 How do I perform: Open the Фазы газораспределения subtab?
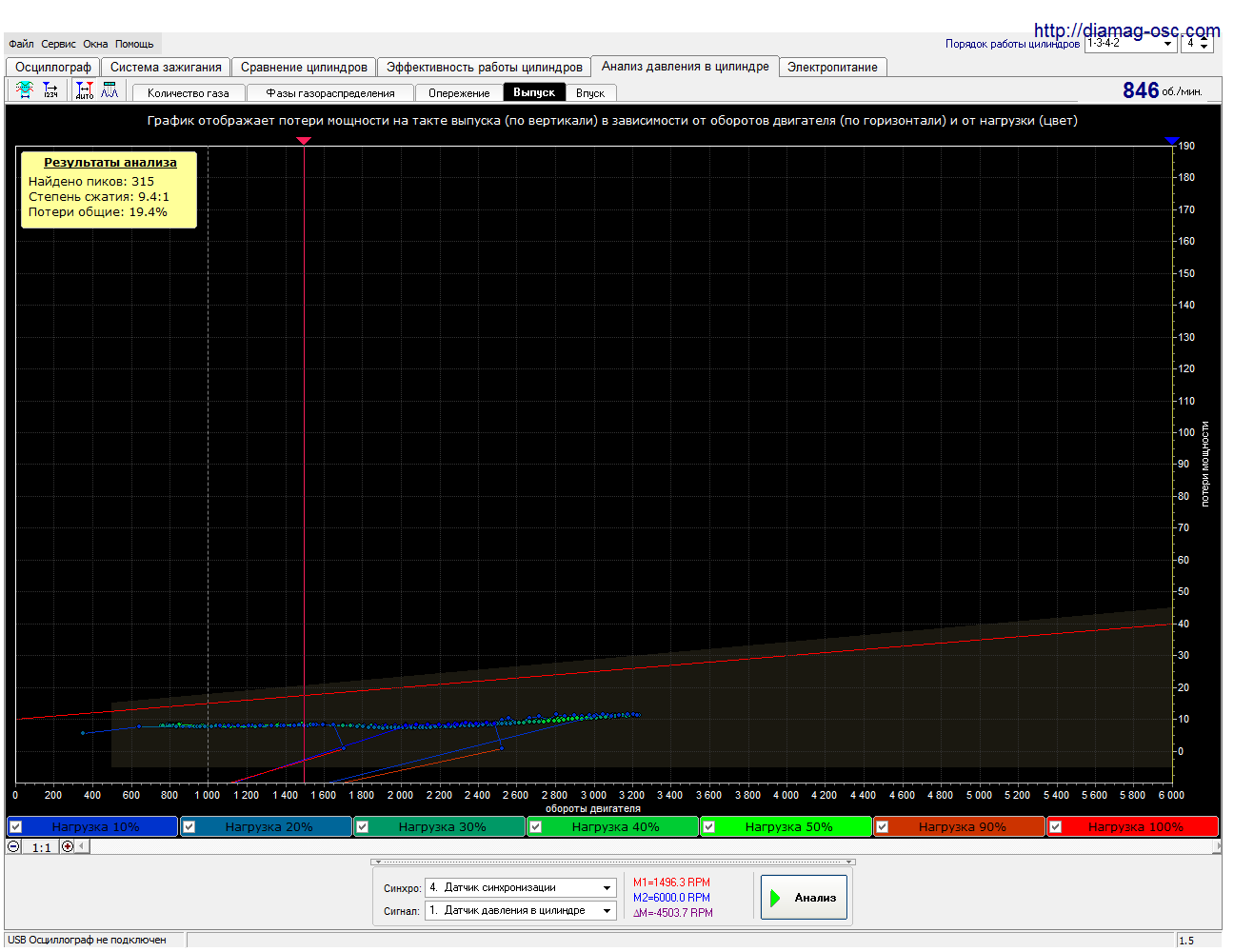[x=330, y=93]
